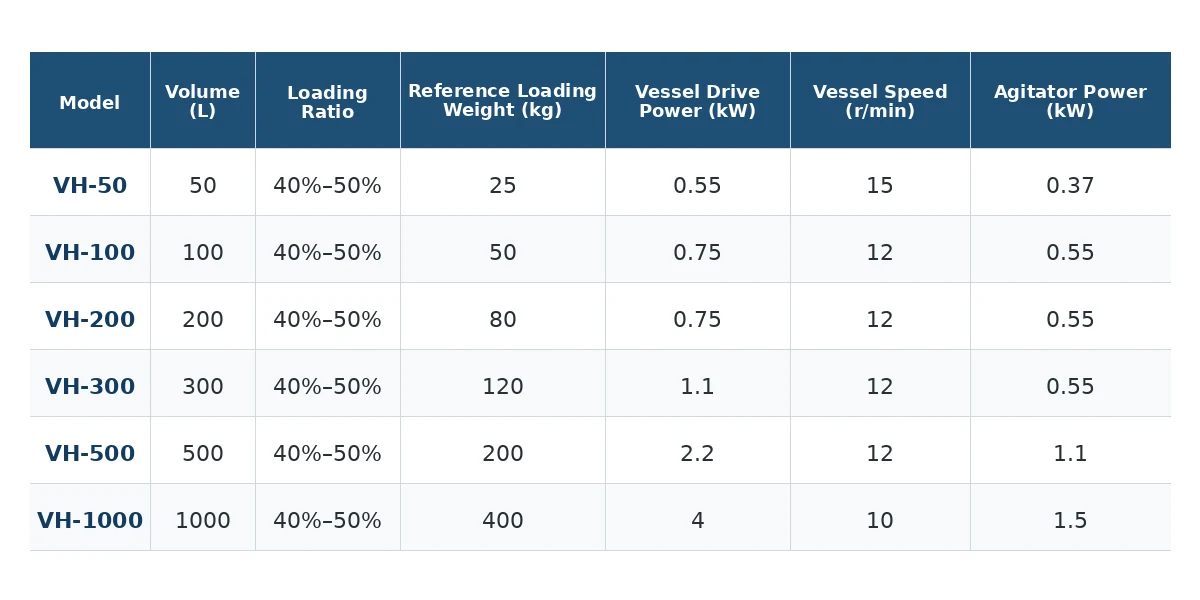Click VH-1000 volume value 1000

pos(203,521)
